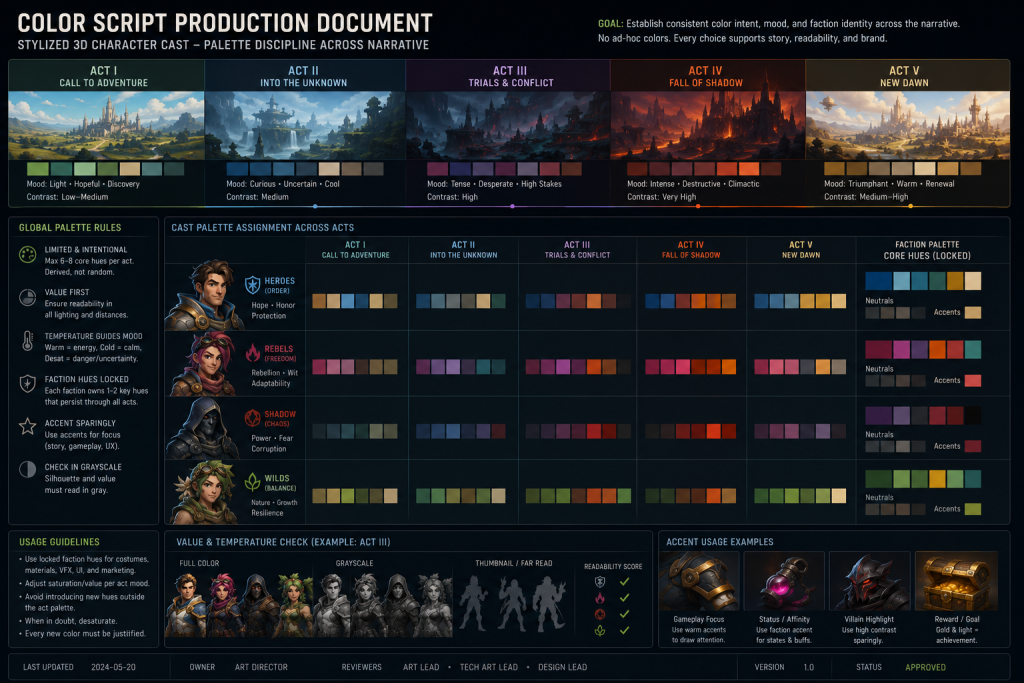The image size is (1024, 683).
Task: Click the Act V golden city thumbnail
Action: point(908,125)
